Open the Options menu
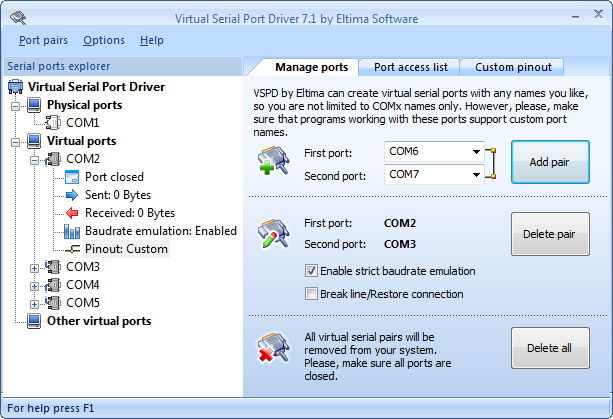This screenshot has width=613, height=419. pos(104,40)
